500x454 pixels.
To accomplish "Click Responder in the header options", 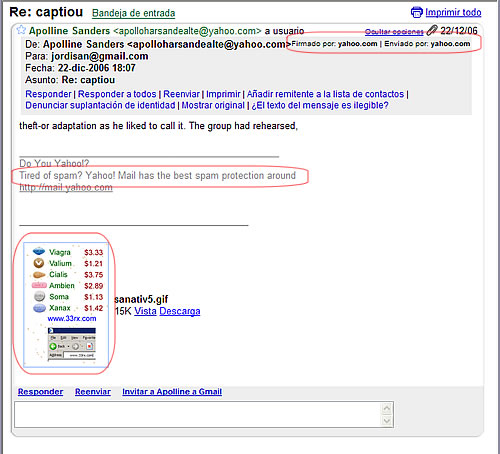I will [48, 94].
